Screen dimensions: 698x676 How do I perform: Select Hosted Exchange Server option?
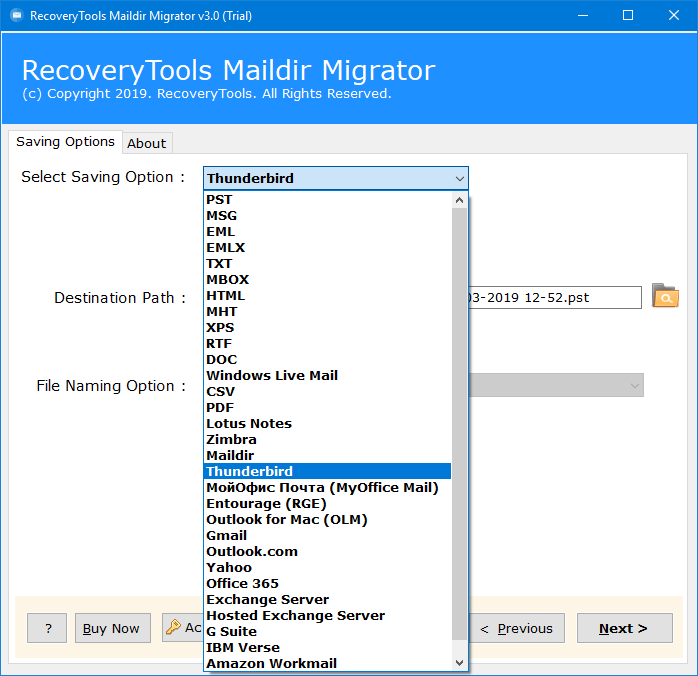327,615
